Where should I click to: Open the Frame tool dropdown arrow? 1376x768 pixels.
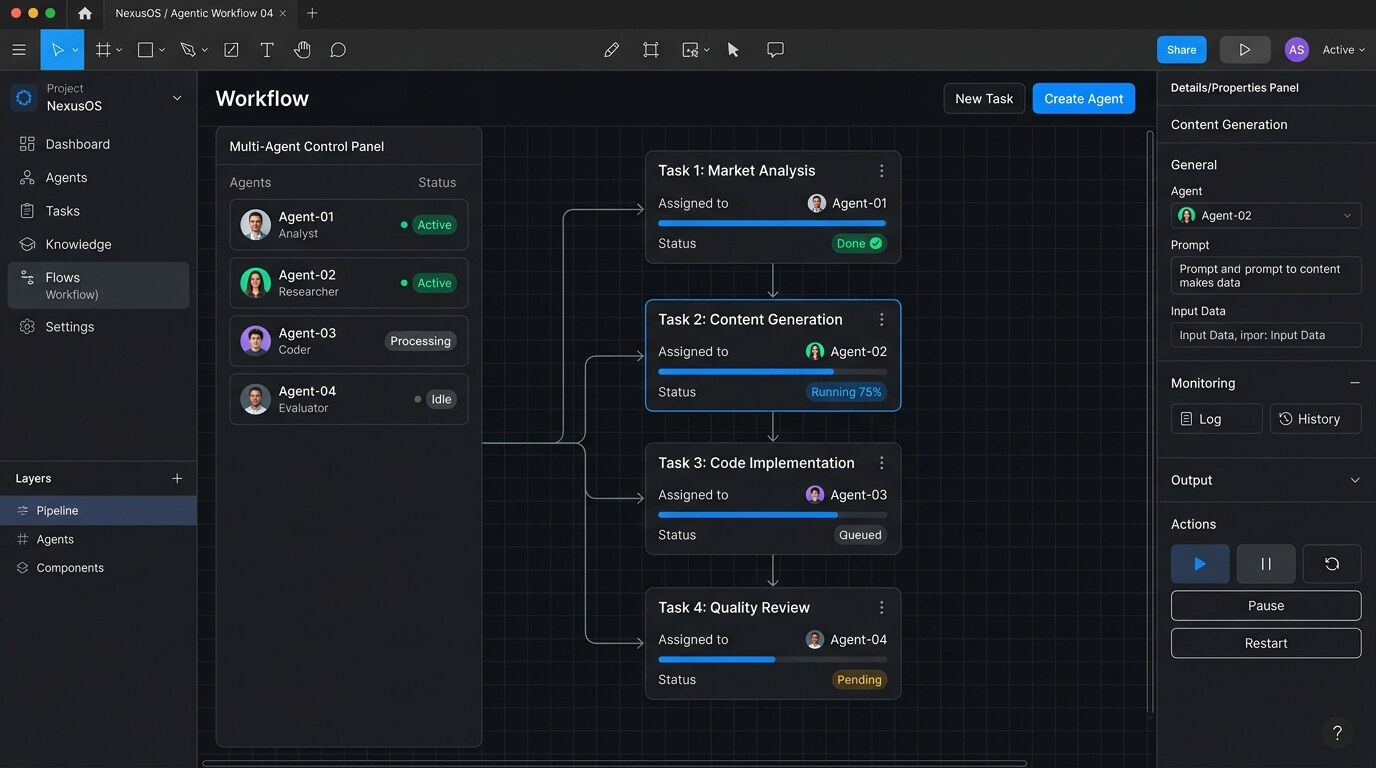[x=119, y=50]
